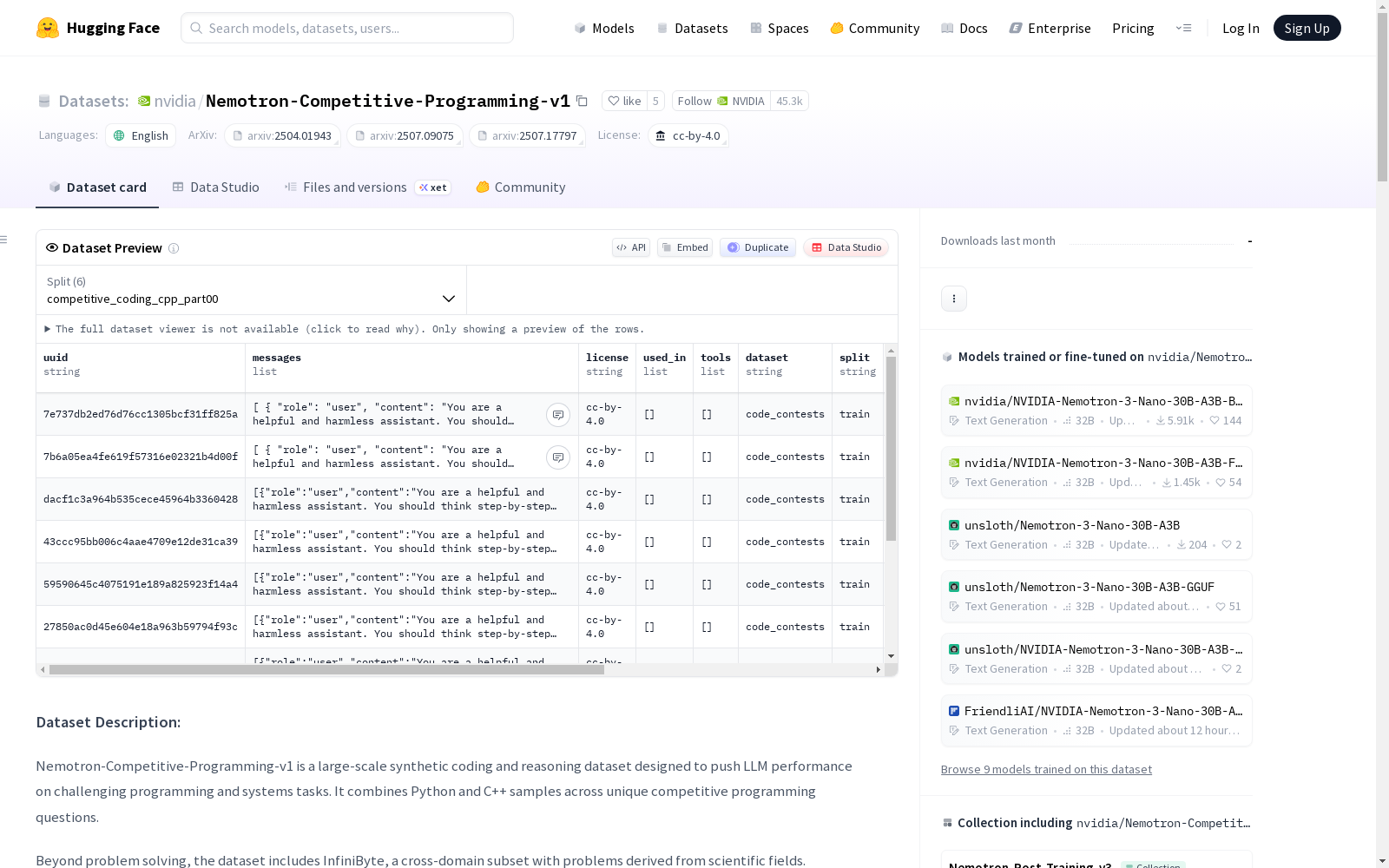The width and height of the screenshot is (1389, 868).
Task: Open FriendliAI/NVIDIA-Nemotron-3-Nano-30B-A... model card
Action: pos(1096,720)
